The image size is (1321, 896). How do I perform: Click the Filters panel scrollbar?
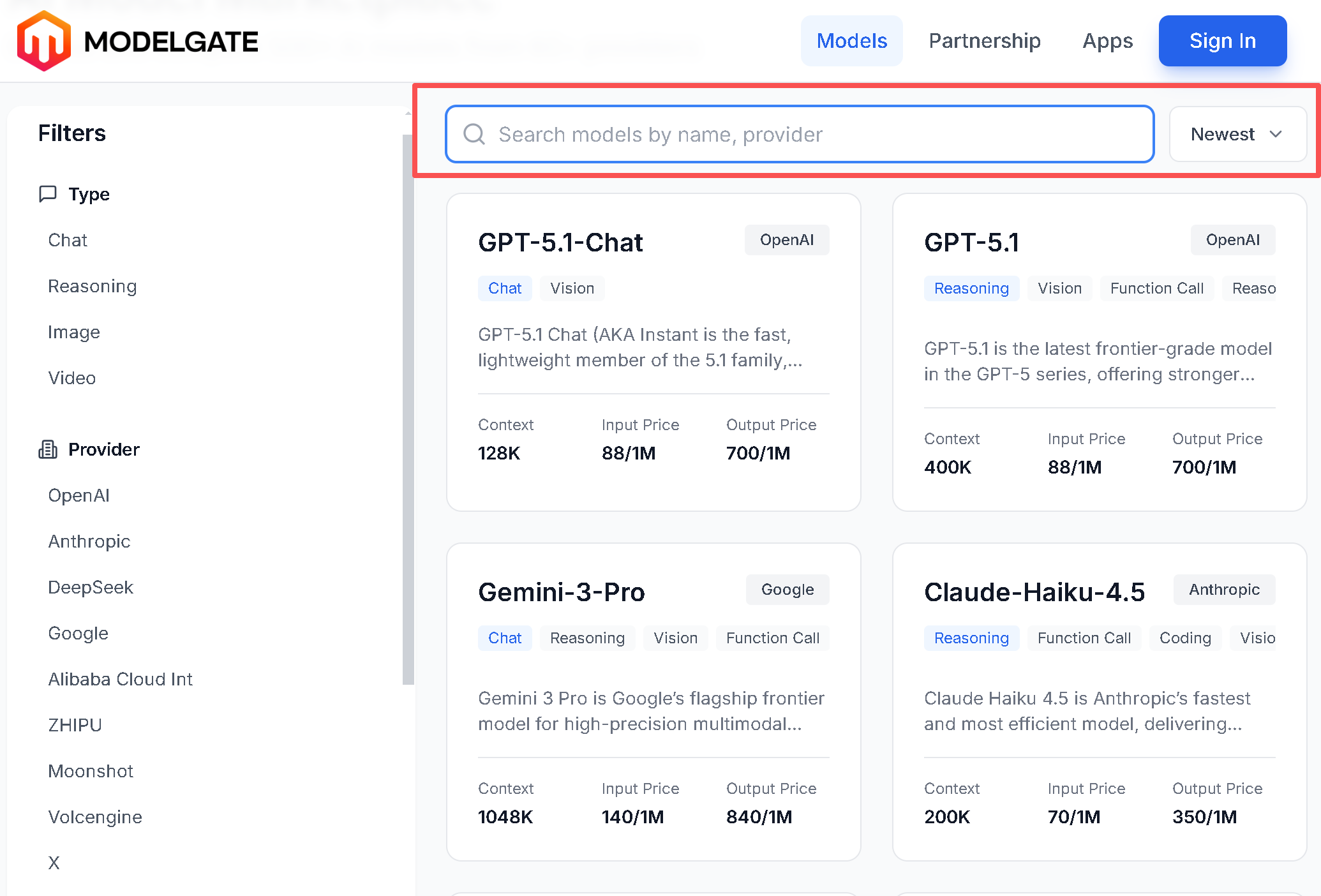(x=408, y=408)
